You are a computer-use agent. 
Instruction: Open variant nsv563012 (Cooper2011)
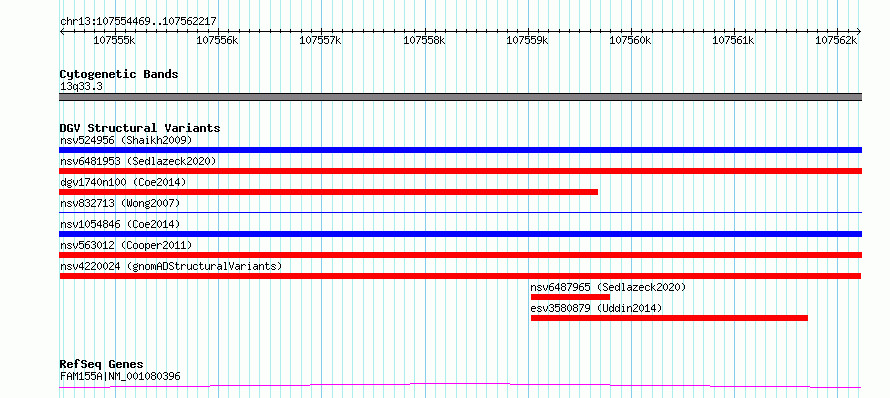pos(126,245)
